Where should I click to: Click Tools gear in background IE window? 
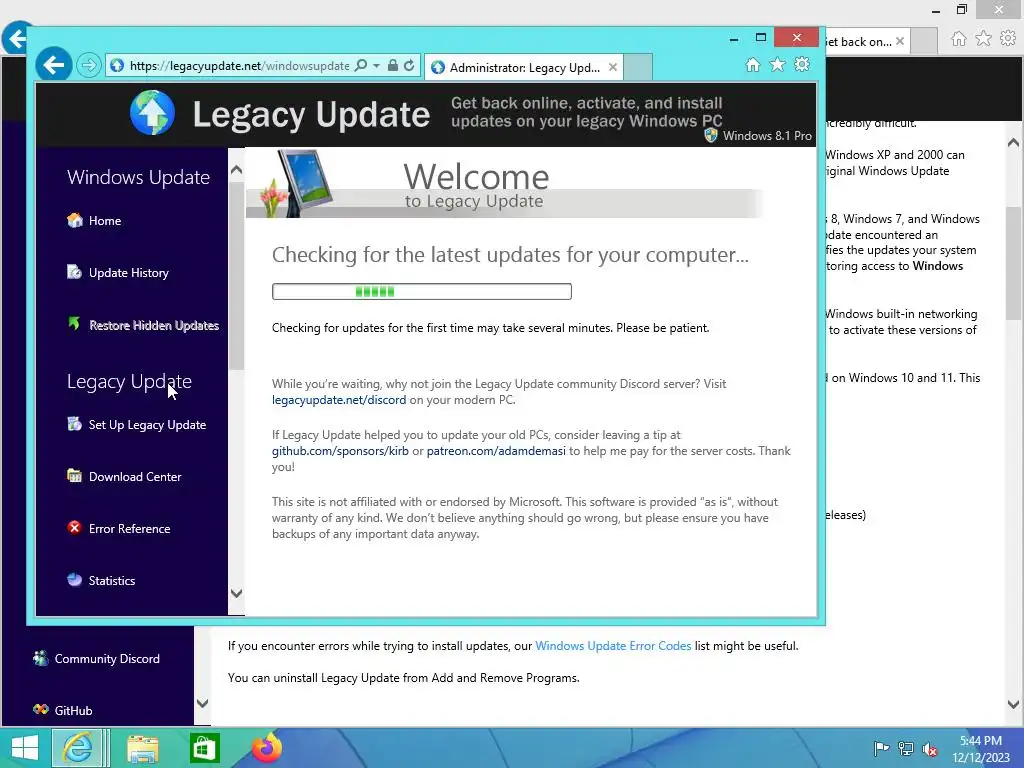coord(1008,39)
